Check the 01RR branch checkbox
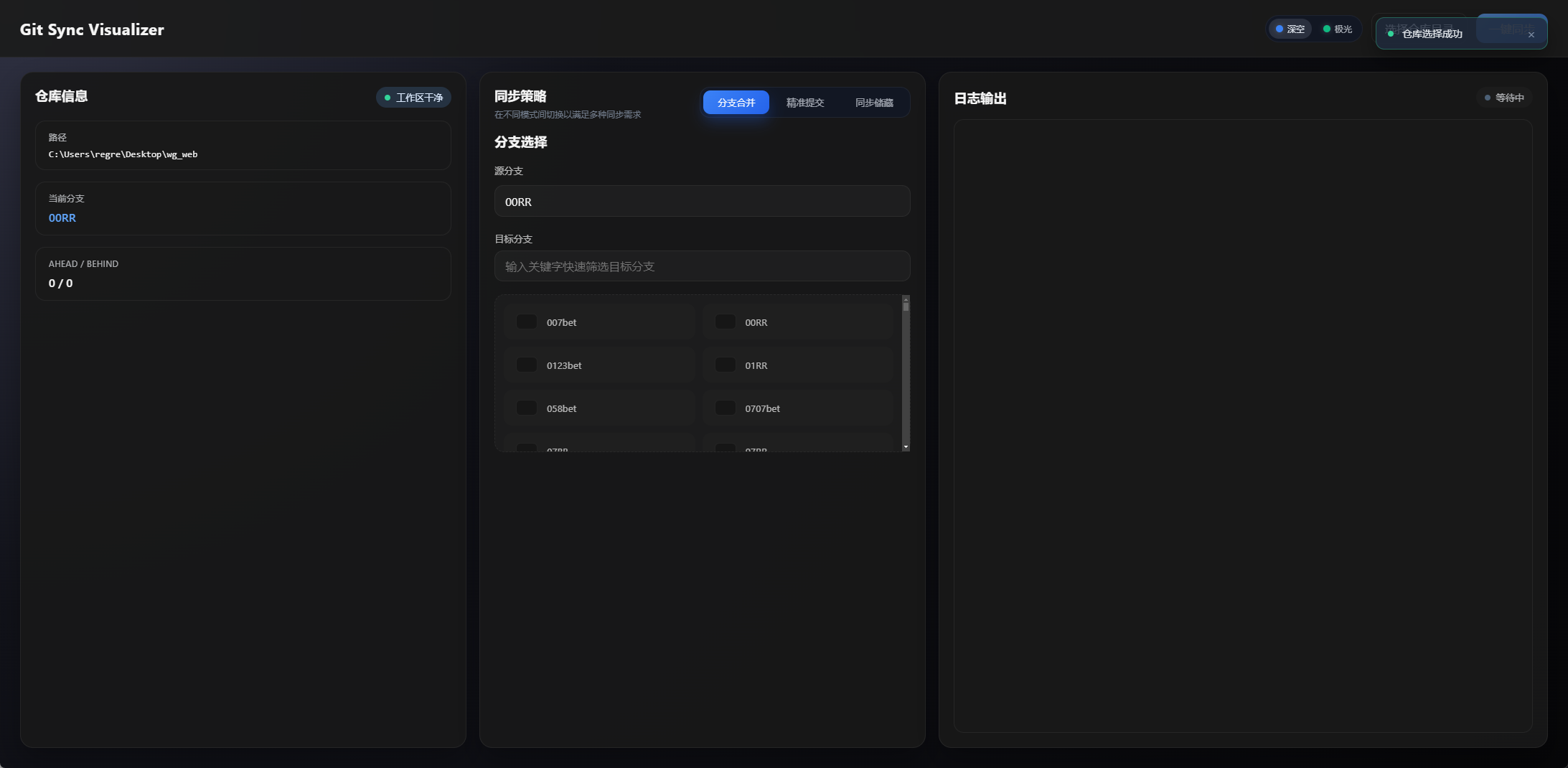 [x=726, y=365]
